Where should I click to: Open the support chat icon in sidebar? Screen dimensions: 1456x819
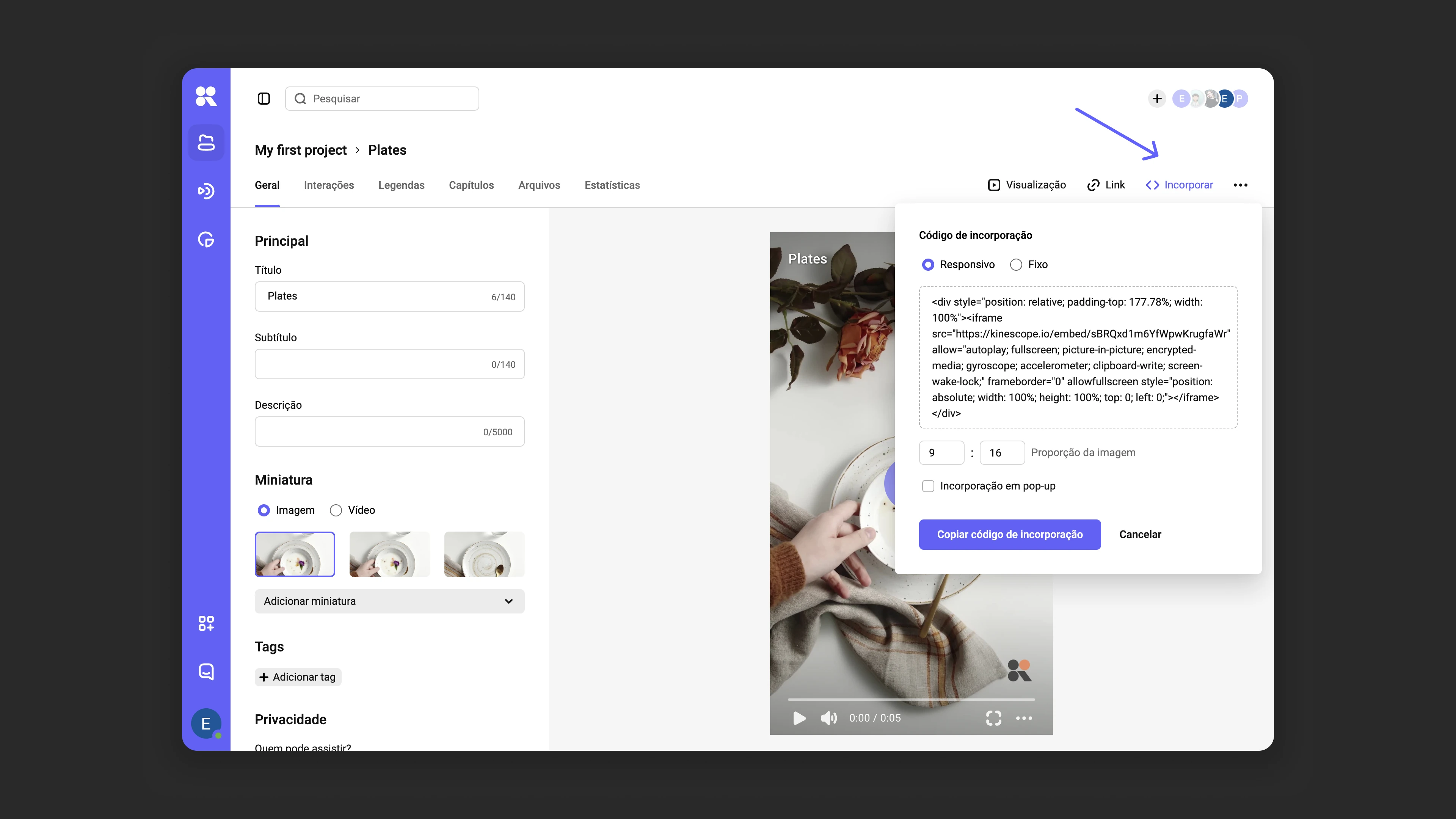pyautogui.click(x=206, y=672)
